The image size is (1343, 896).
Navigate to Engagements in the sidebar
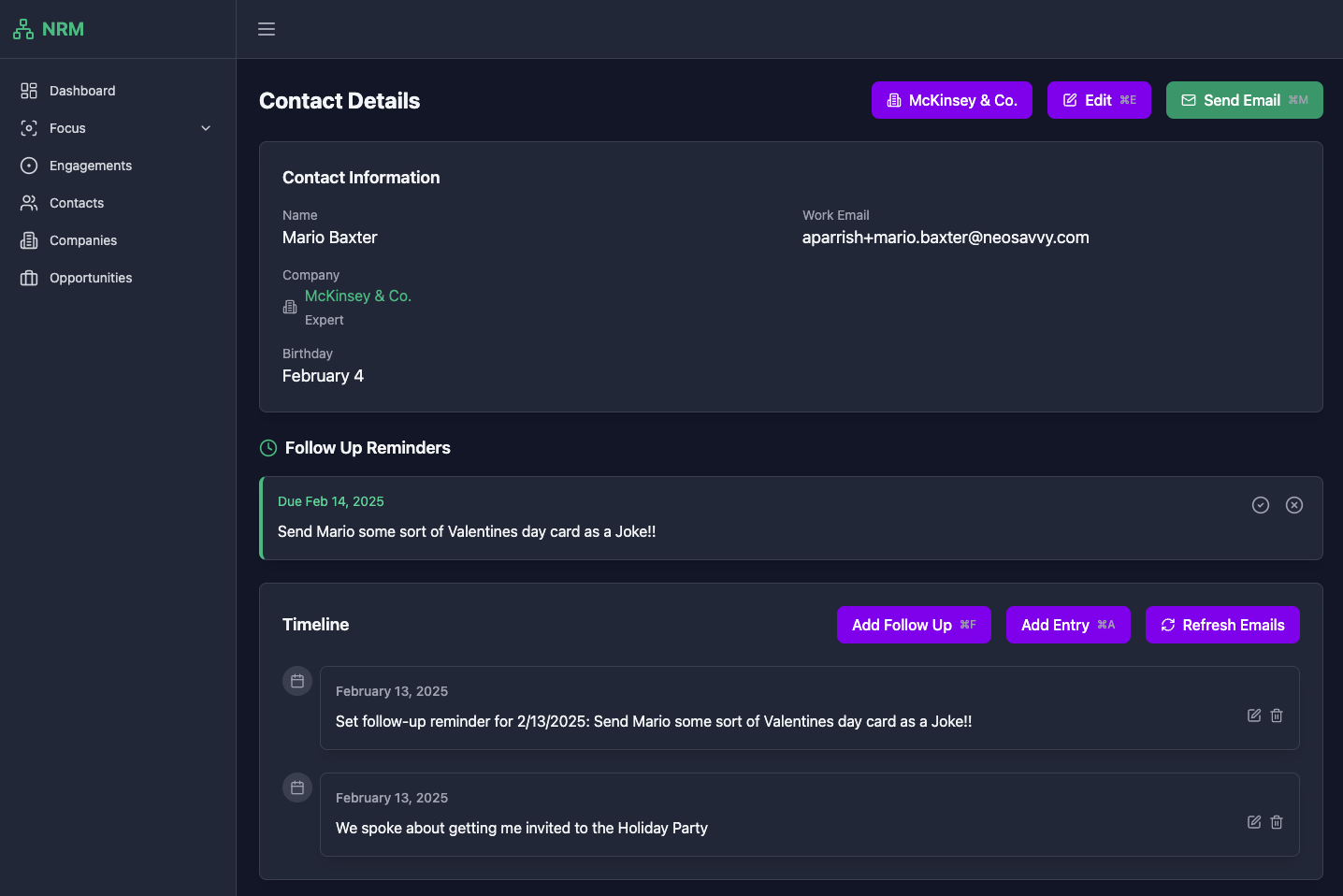click(89, 166)
